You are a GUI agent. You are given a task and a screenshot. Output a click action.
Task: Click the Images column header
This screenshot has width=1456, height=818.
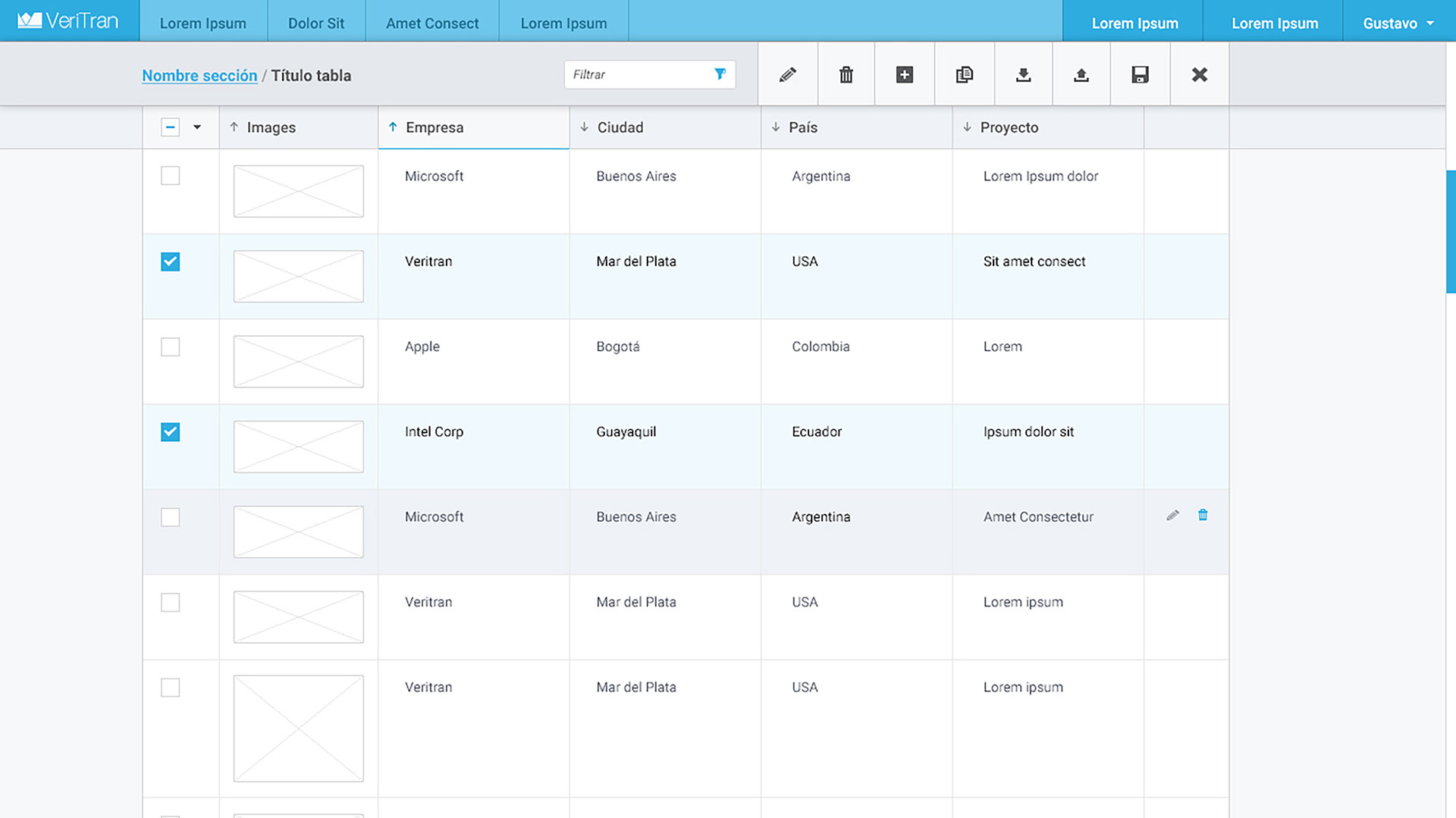tap(299, 127)
